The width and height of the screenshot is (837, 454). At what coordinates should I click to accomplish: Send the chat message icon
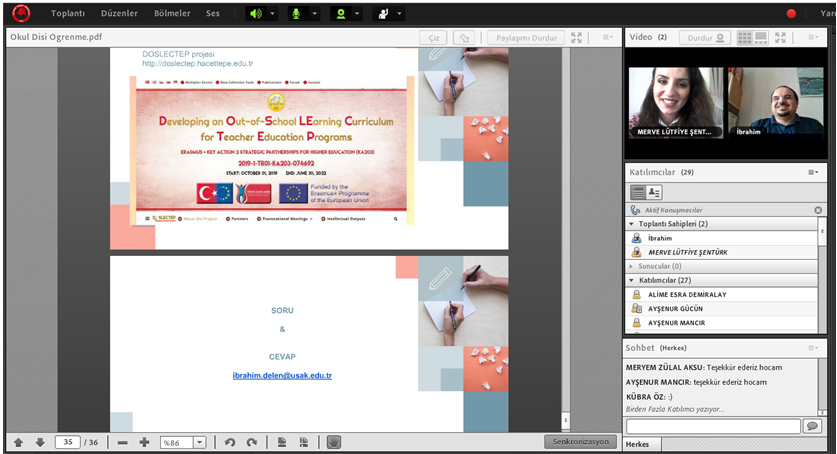(x=813, y=426)
